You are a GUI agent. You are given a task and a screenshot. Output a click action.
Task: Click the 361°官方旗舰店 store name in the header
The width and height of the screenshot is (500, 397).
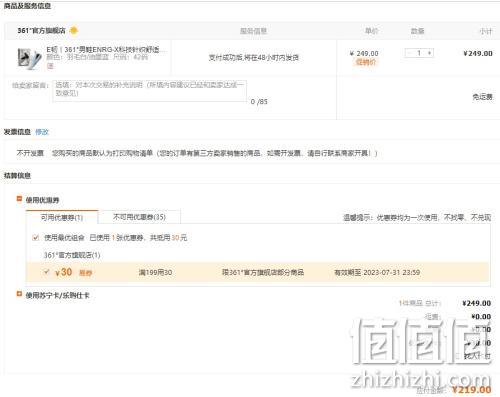point(41,31)
